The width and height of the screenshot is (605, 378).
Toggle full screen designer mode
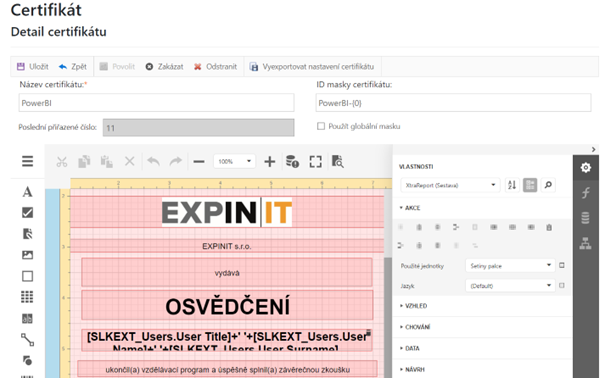point(316,162)
